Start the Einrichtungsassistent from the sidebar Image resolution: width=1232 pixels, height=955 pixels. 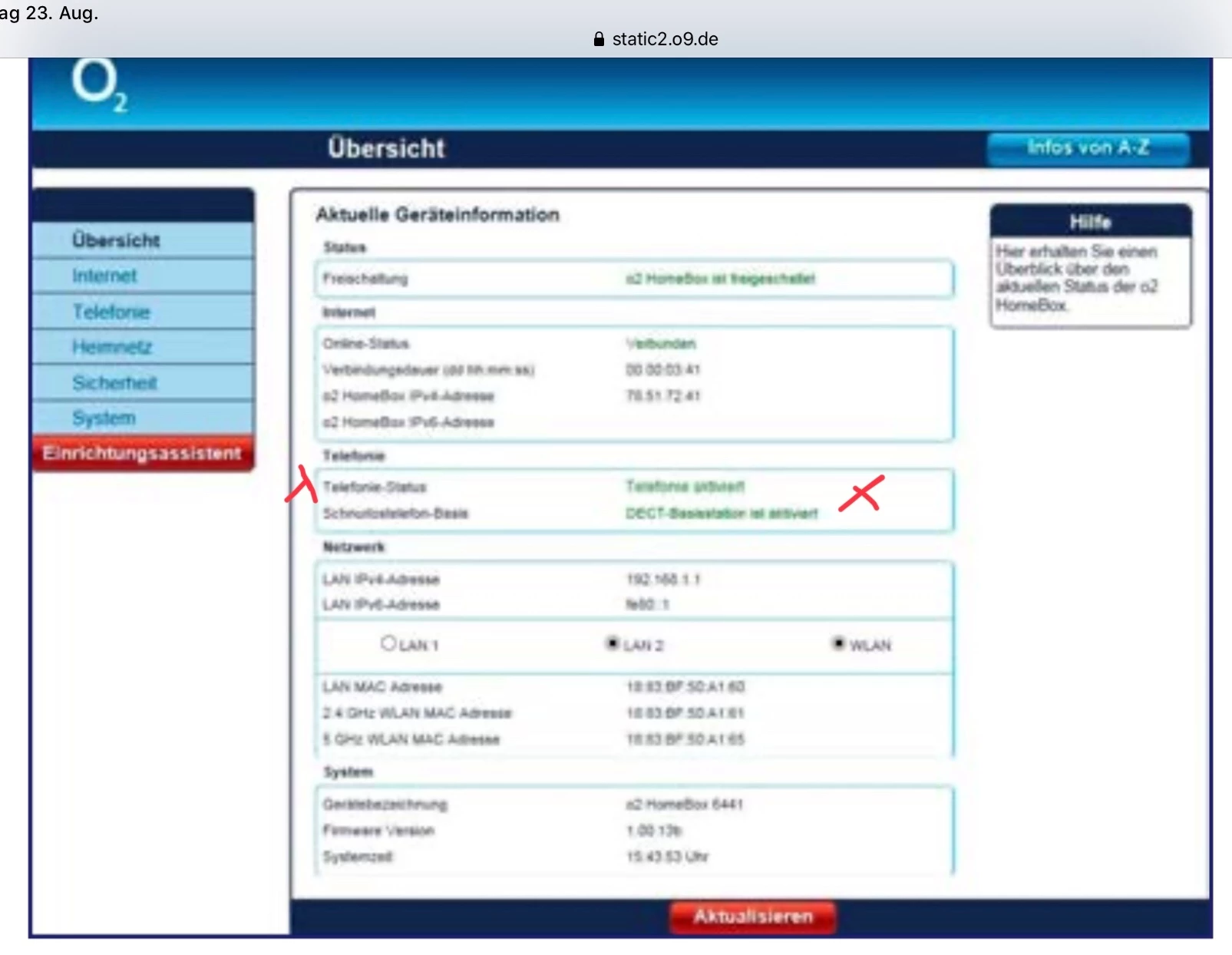coord(143,453)
